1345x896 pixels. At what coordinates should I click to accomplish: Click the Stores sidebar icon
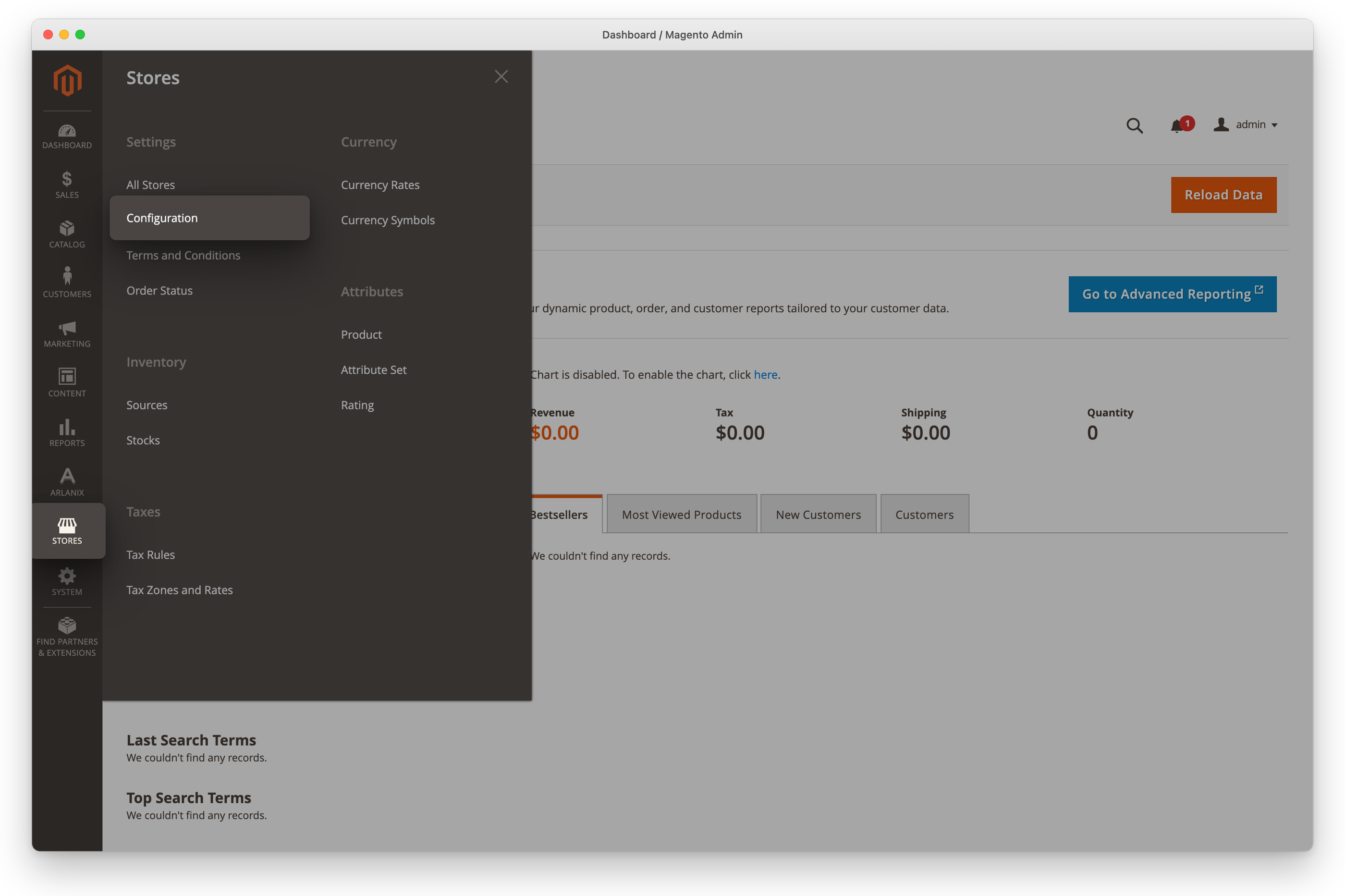tap(67, 531)
